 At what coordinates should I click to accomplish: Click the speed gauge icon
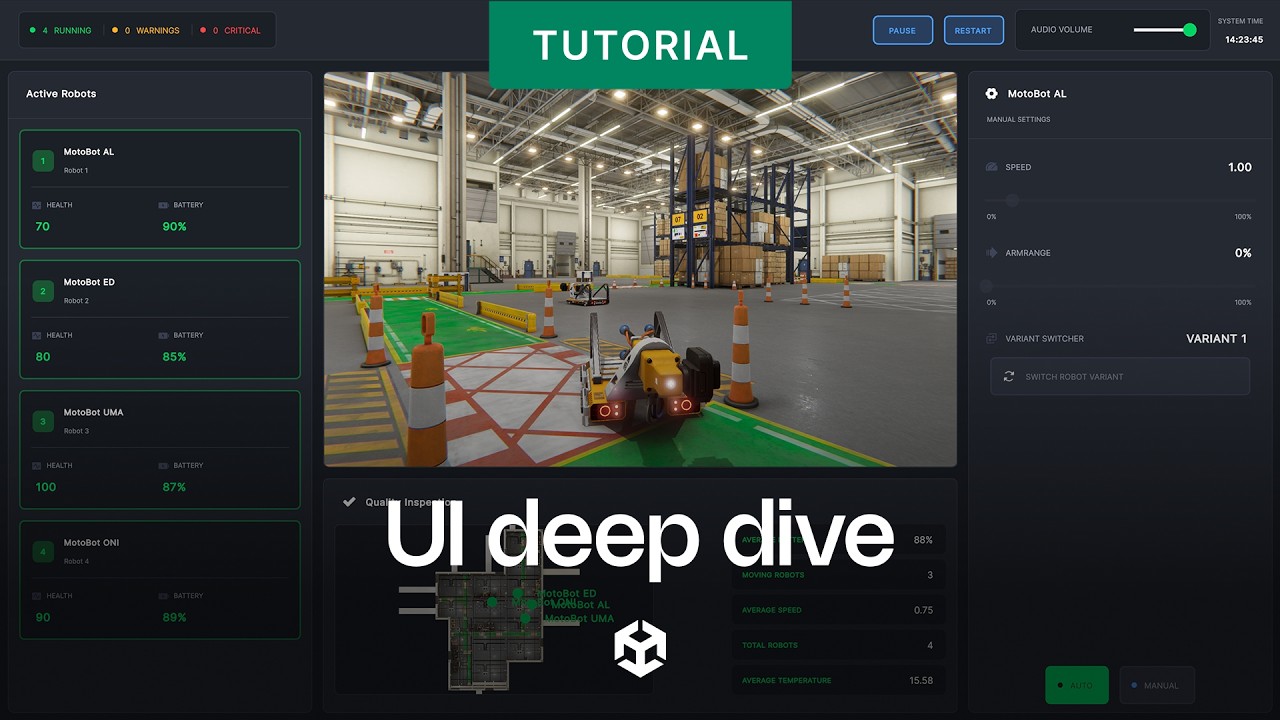tap(992, 167)
